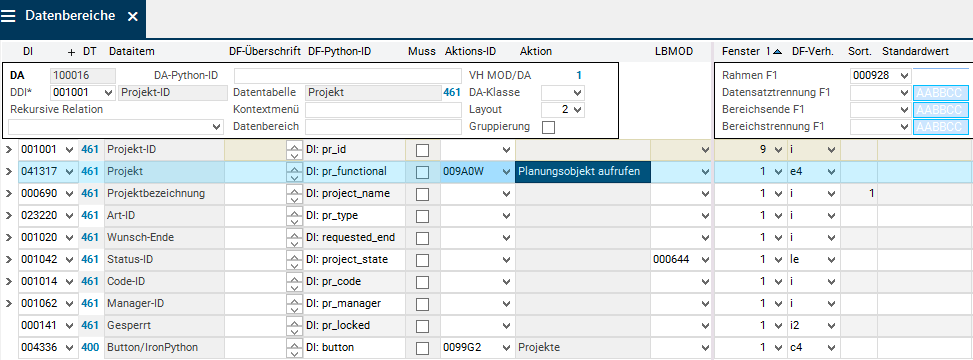Expand the Code-ID row arrow

point(9,282)
